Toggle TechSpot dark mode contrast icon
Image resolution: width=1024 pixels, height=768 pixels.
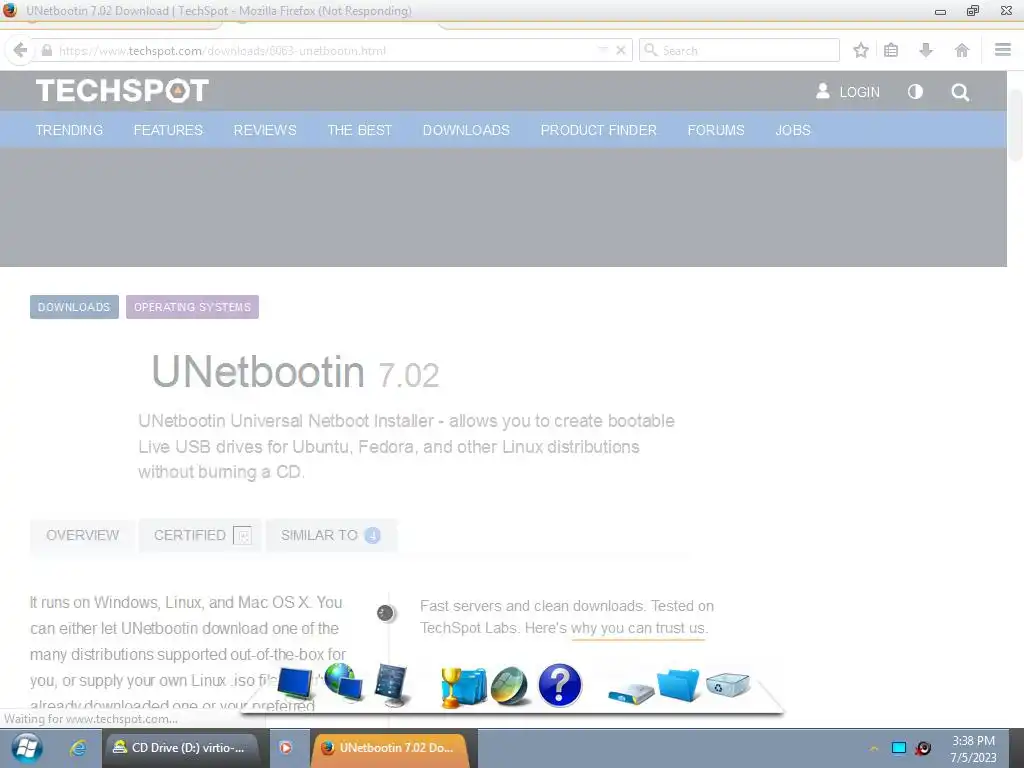pos(915,91)
